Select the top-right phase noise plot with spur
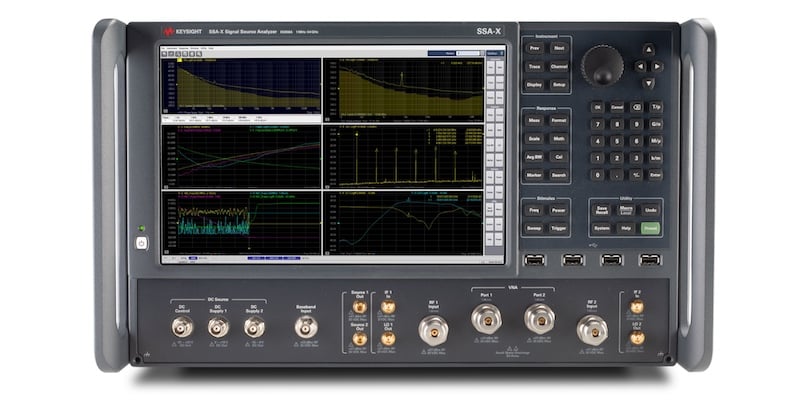 (x=404, y=90)
